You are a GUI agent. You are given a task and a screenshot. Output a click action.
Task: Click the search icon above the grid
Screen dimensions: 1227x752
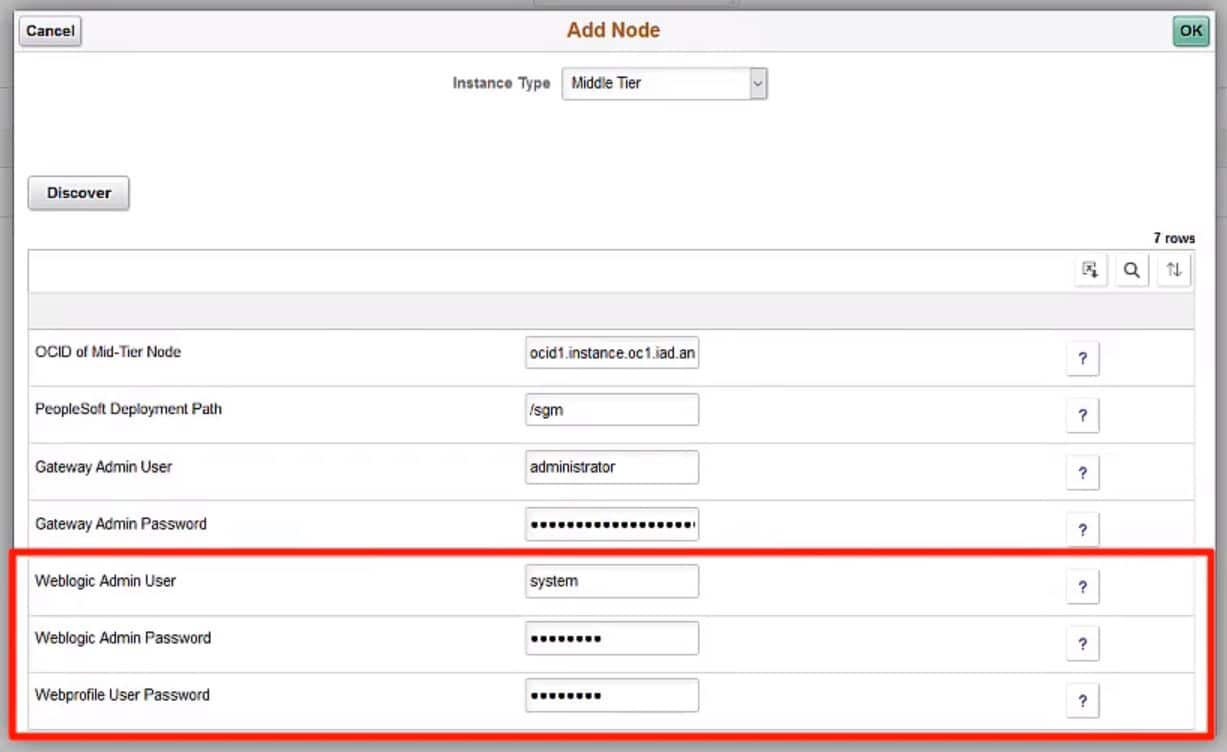tap(1132, 269)
